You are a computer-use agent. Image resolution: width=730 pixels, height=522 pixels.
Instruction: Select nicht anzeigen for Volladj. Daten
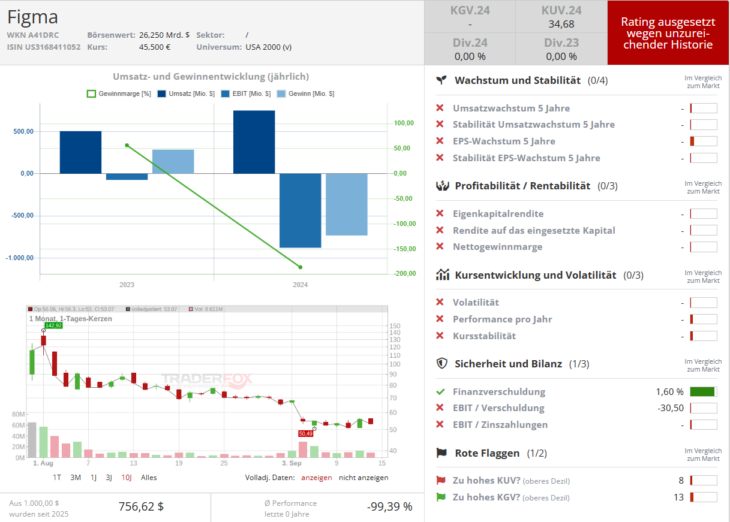[x=364, y=478]
